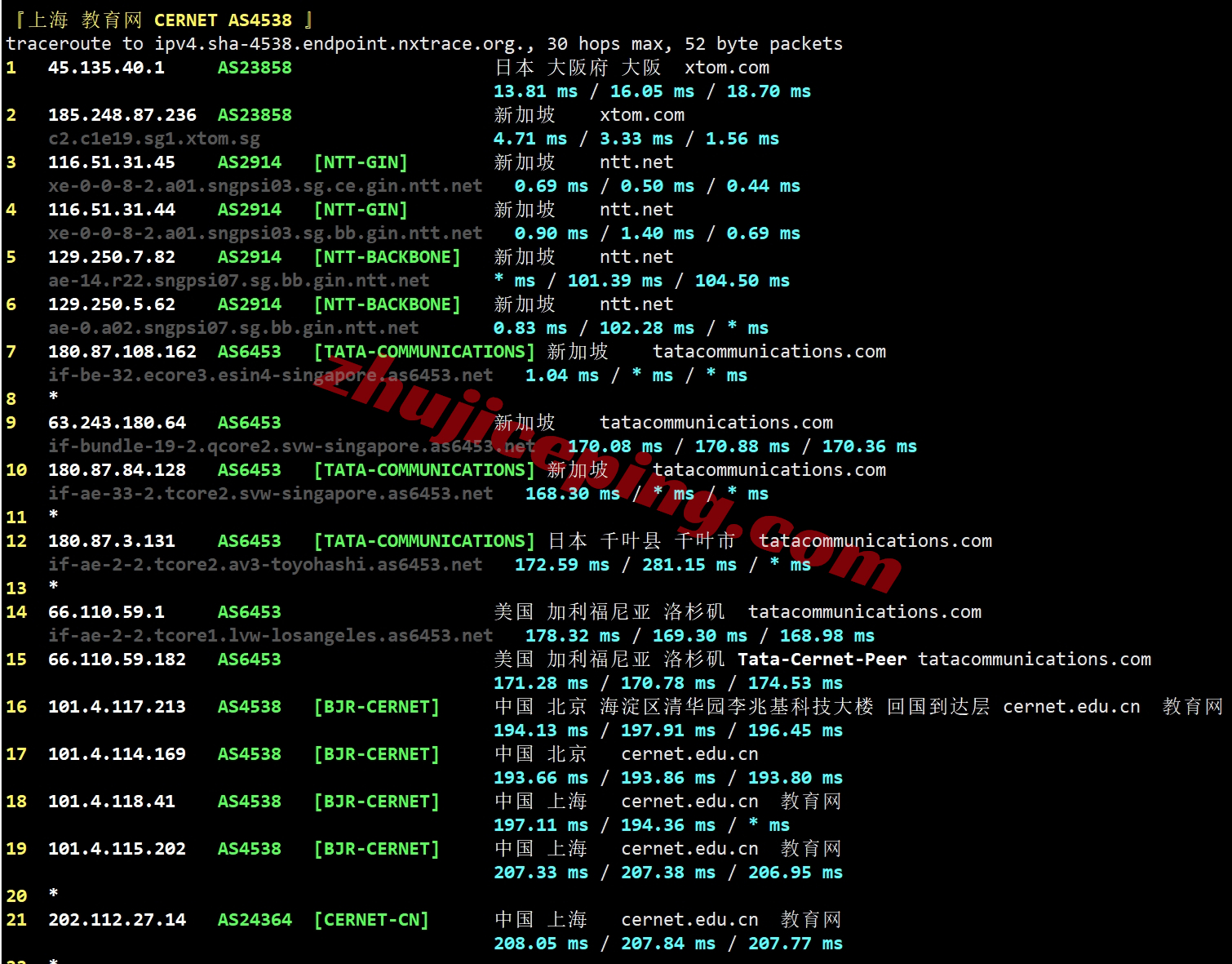Click IP address 101.4.114.169

(117, 753)
